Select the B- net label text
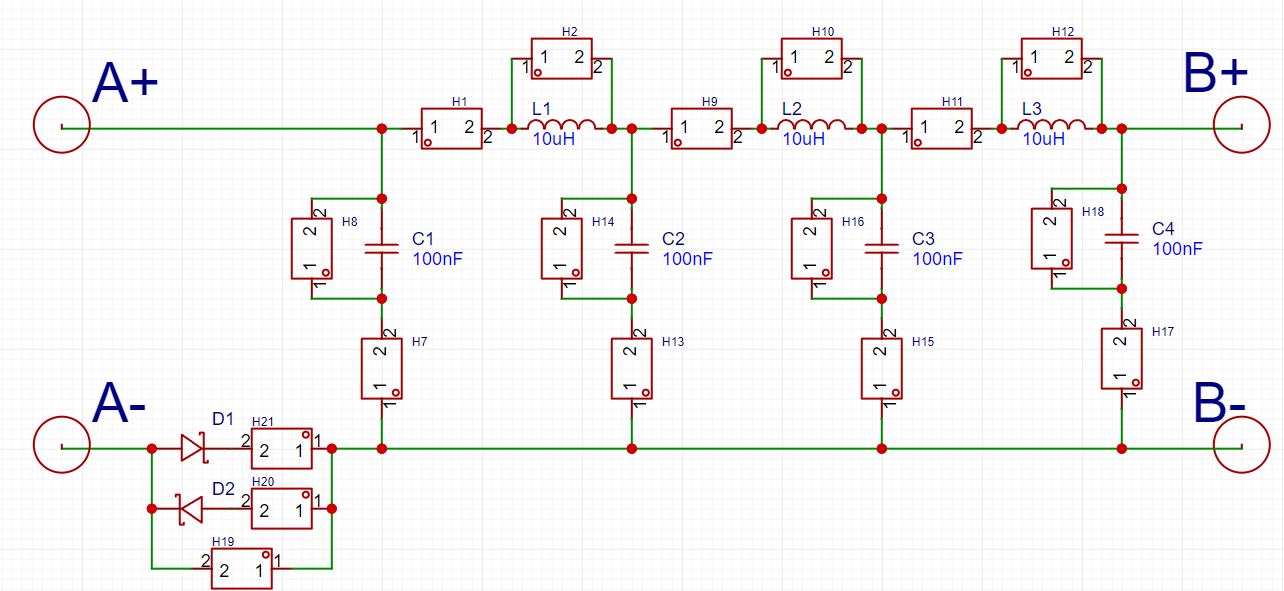This screenshot has width=1284, height=591. [x=1219, y=405]
